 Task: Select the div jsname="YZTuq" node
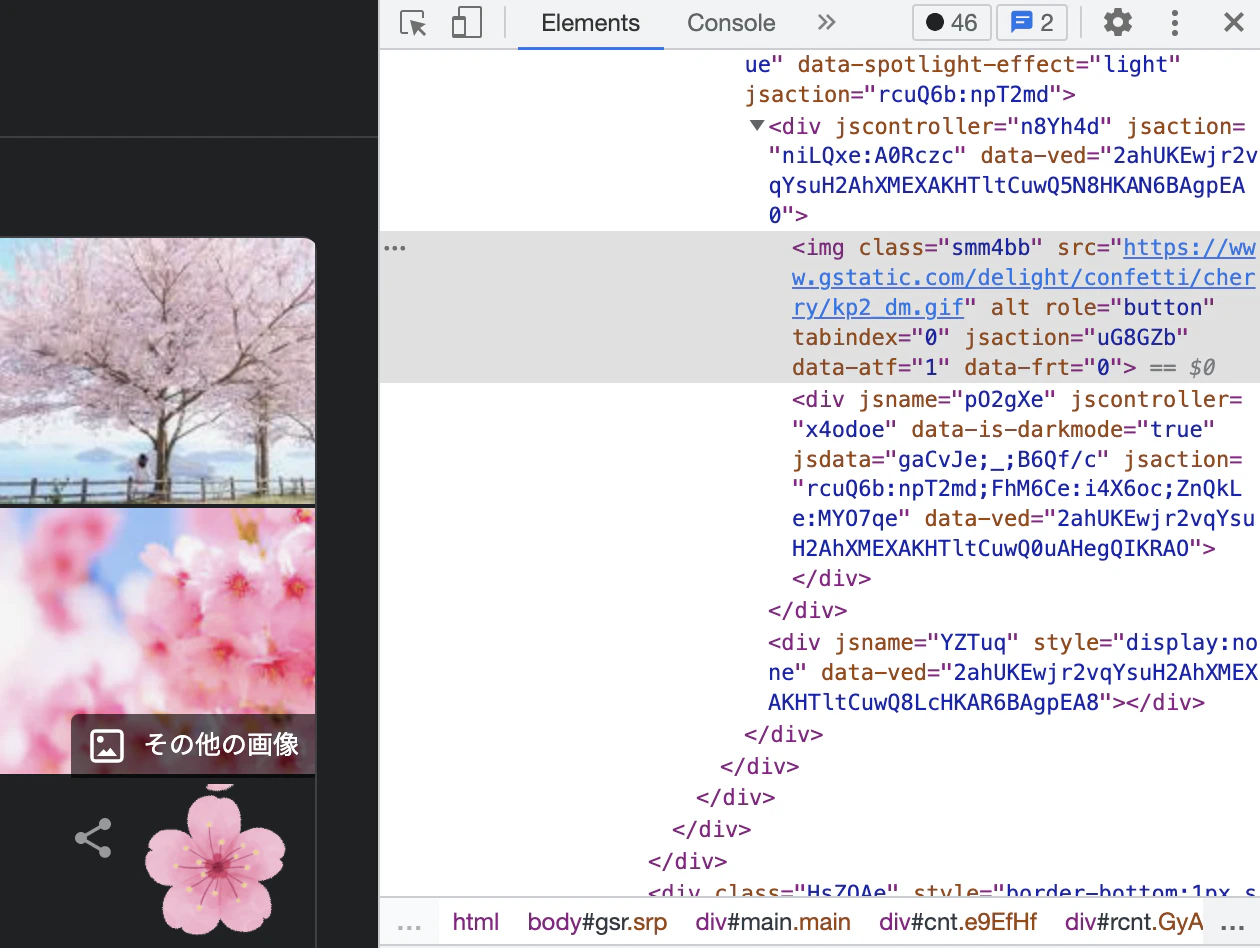tap(1012, 672)
